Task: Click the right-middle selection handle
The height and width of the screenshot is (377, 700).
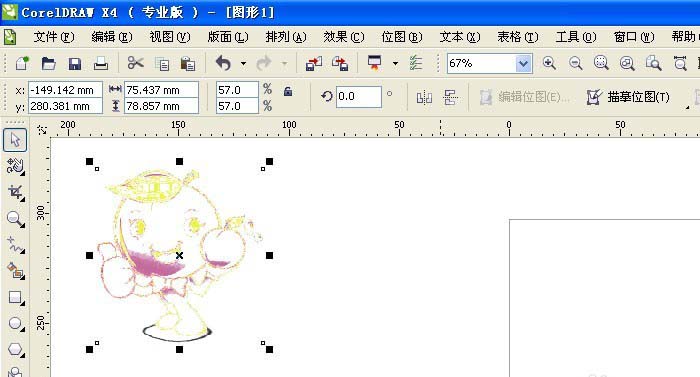Action: 269,256
